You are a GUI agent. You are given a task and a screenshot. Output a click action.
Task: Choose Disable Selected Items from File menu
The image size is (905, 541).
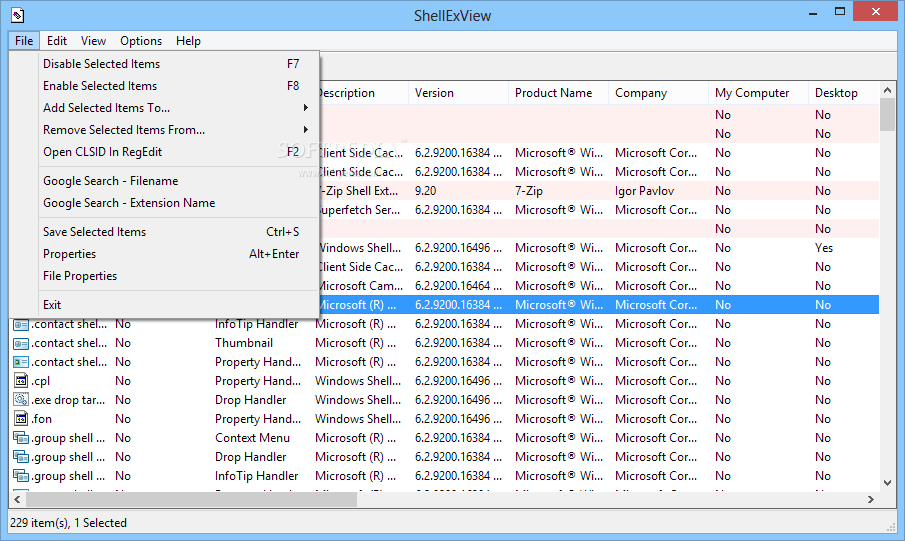click(101, 64)
